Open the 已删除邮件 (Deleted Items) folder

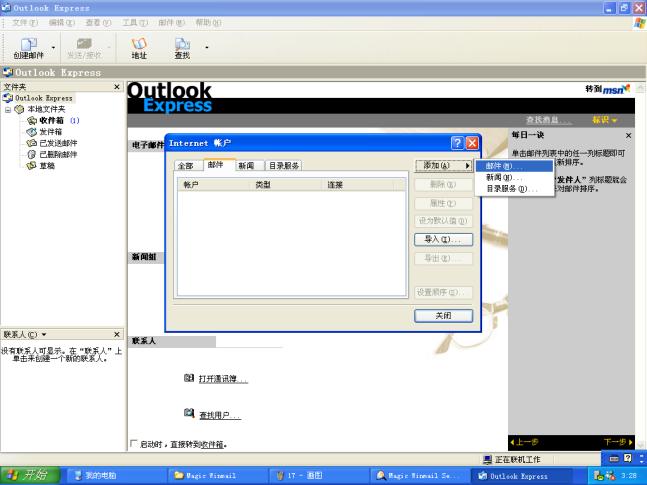[57, 154]
